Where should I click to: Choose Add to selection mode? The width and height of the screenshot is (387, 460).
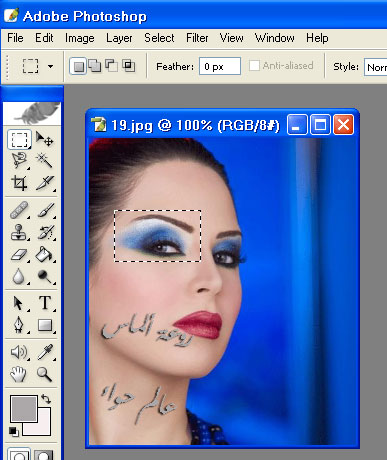tap(94, 66)
